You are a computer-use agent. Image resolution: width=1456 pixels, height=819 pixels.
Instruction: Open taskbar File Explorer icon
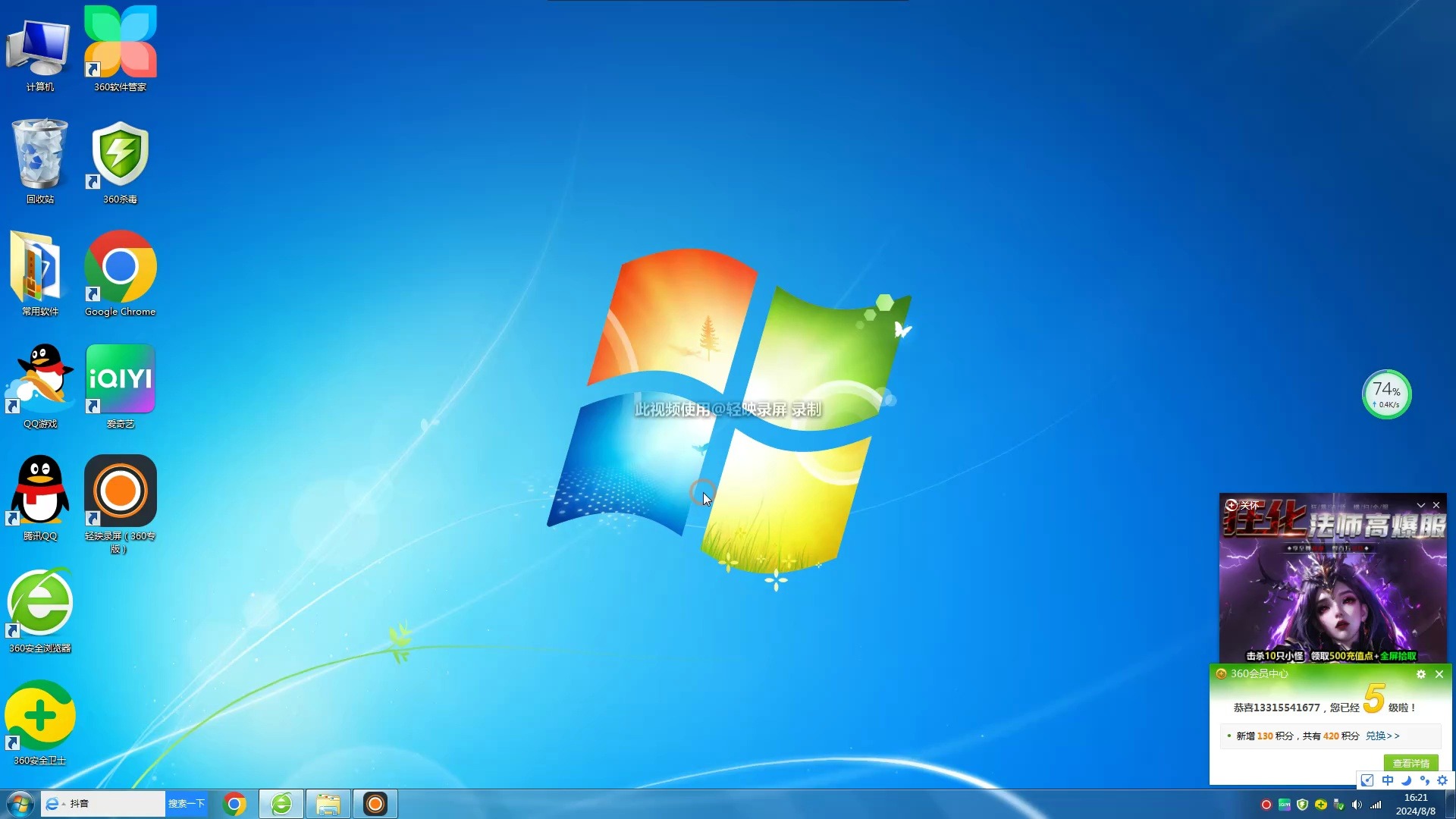[x=327, y=804]
